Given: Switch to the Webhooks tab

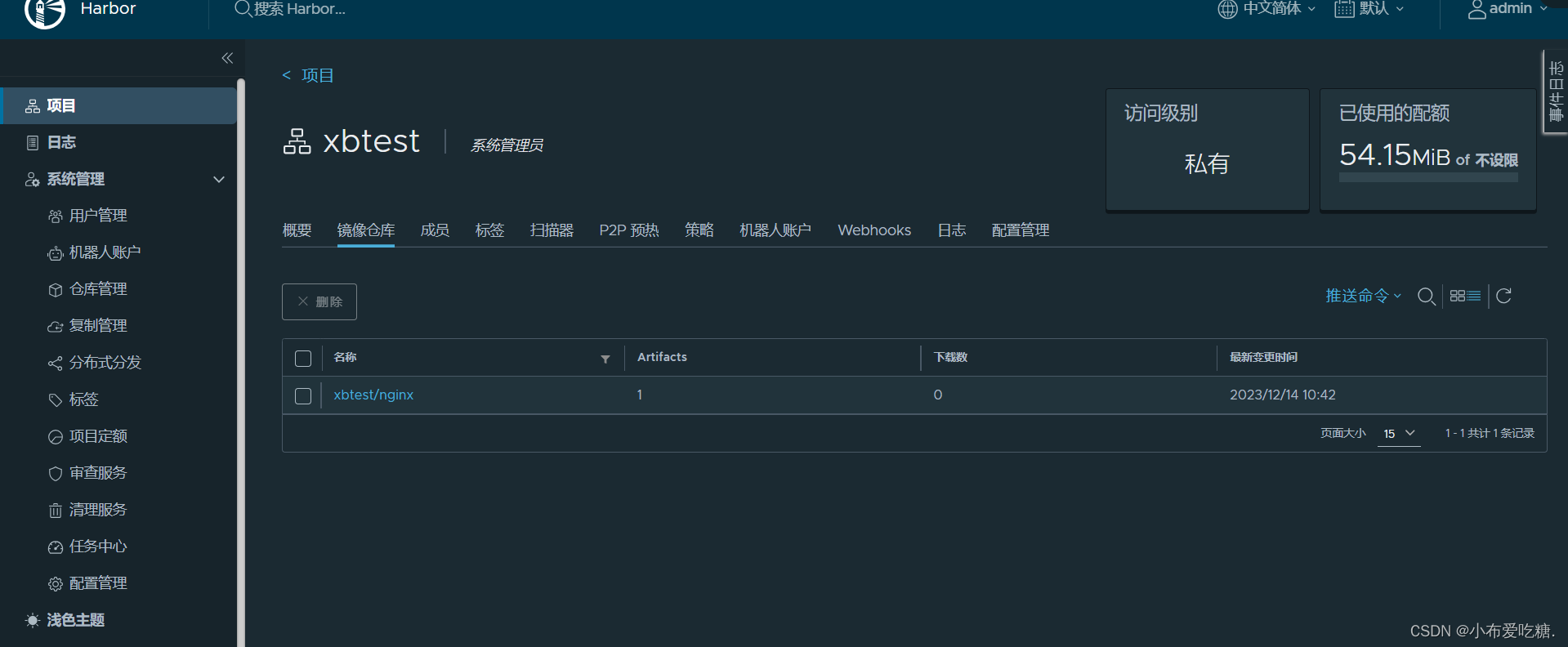Looking at the screenshot, I should pyautogui.click(x=874, y=230).
